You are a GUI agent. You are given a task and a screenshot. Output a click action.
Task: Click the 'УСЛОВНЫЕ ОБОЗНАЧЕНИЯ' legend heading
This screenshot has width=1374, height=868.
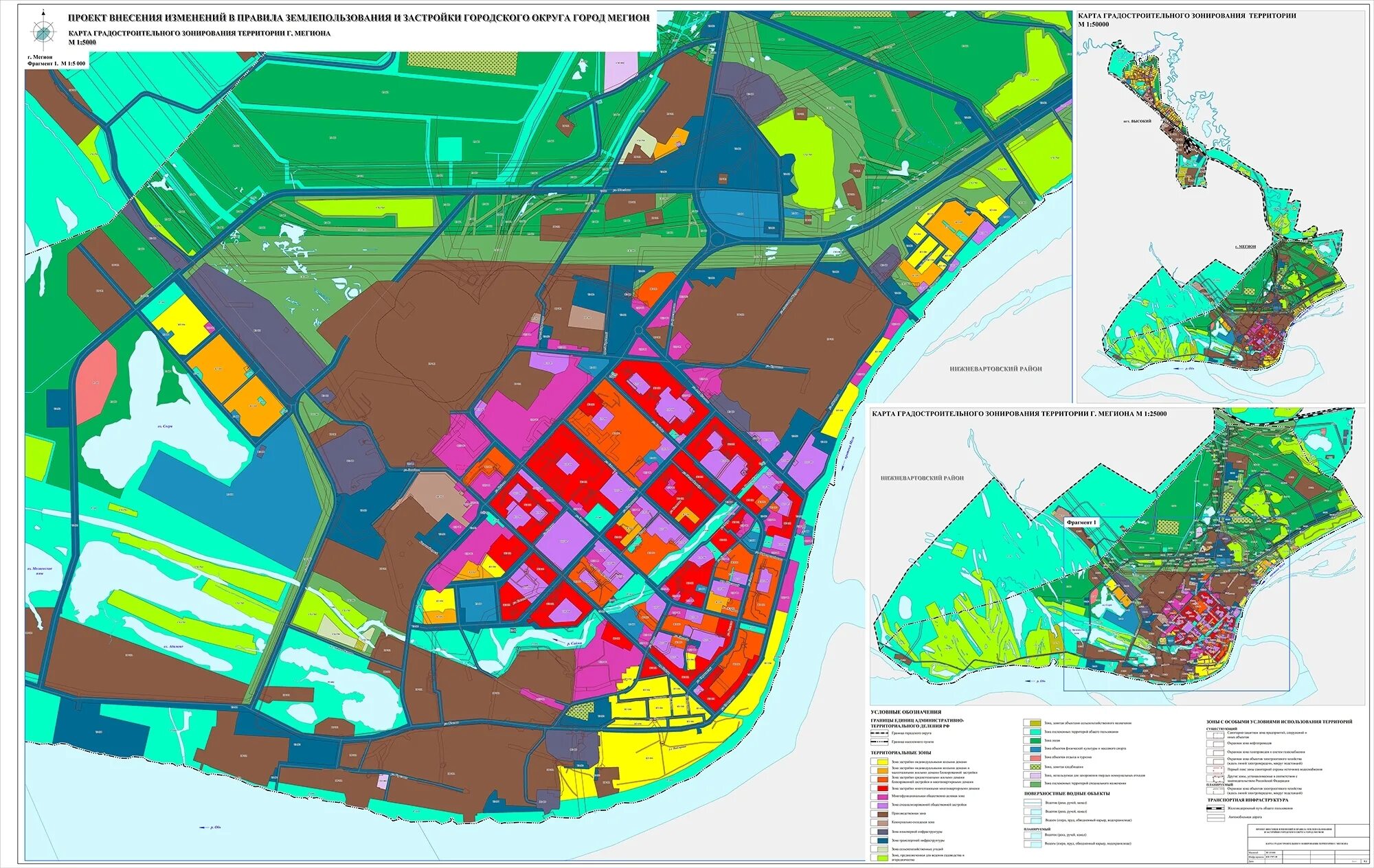pos(905,712)
